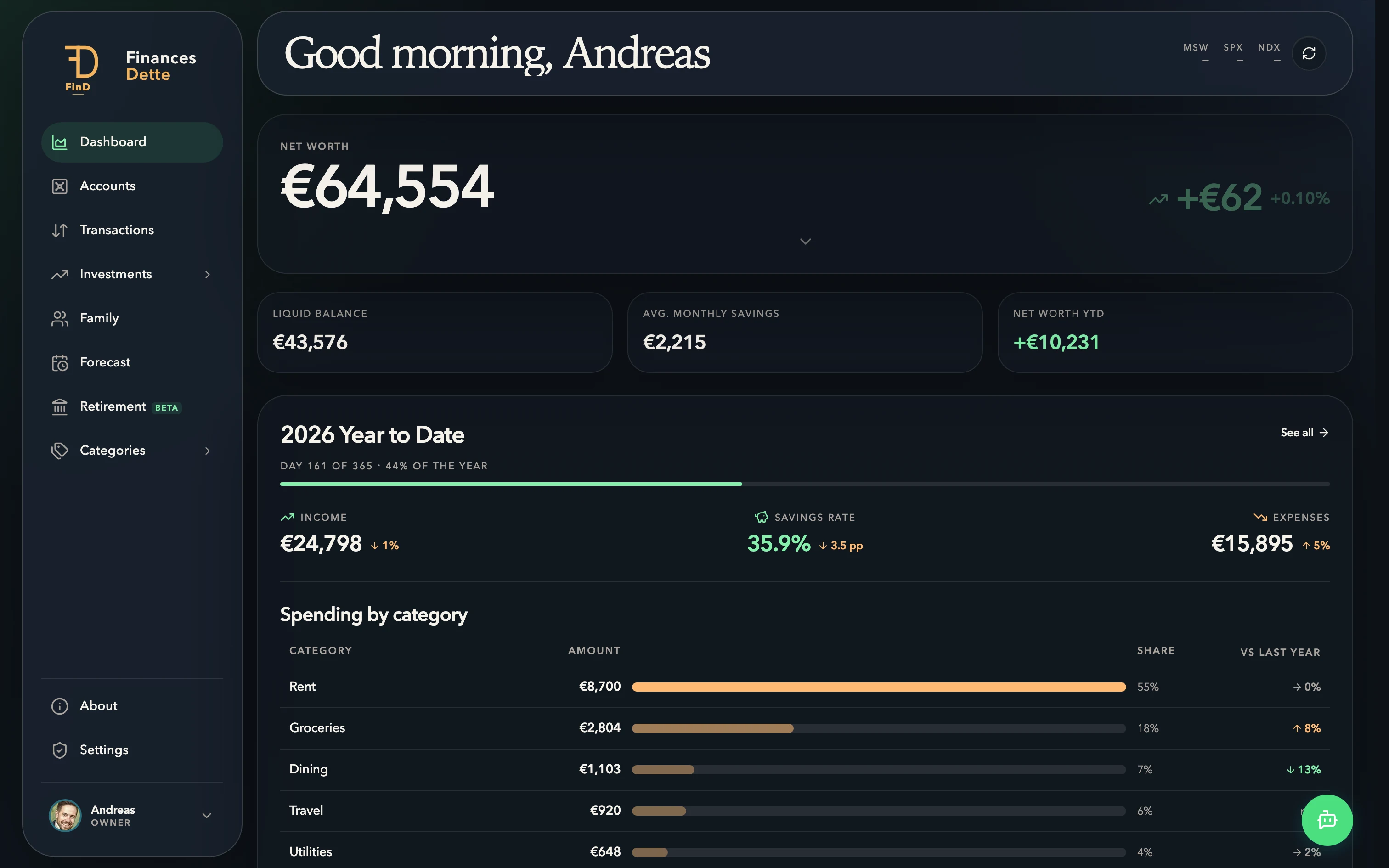Select the Groceries spending row
This screenshot has height=868, width=1389.
click(805, 728)
